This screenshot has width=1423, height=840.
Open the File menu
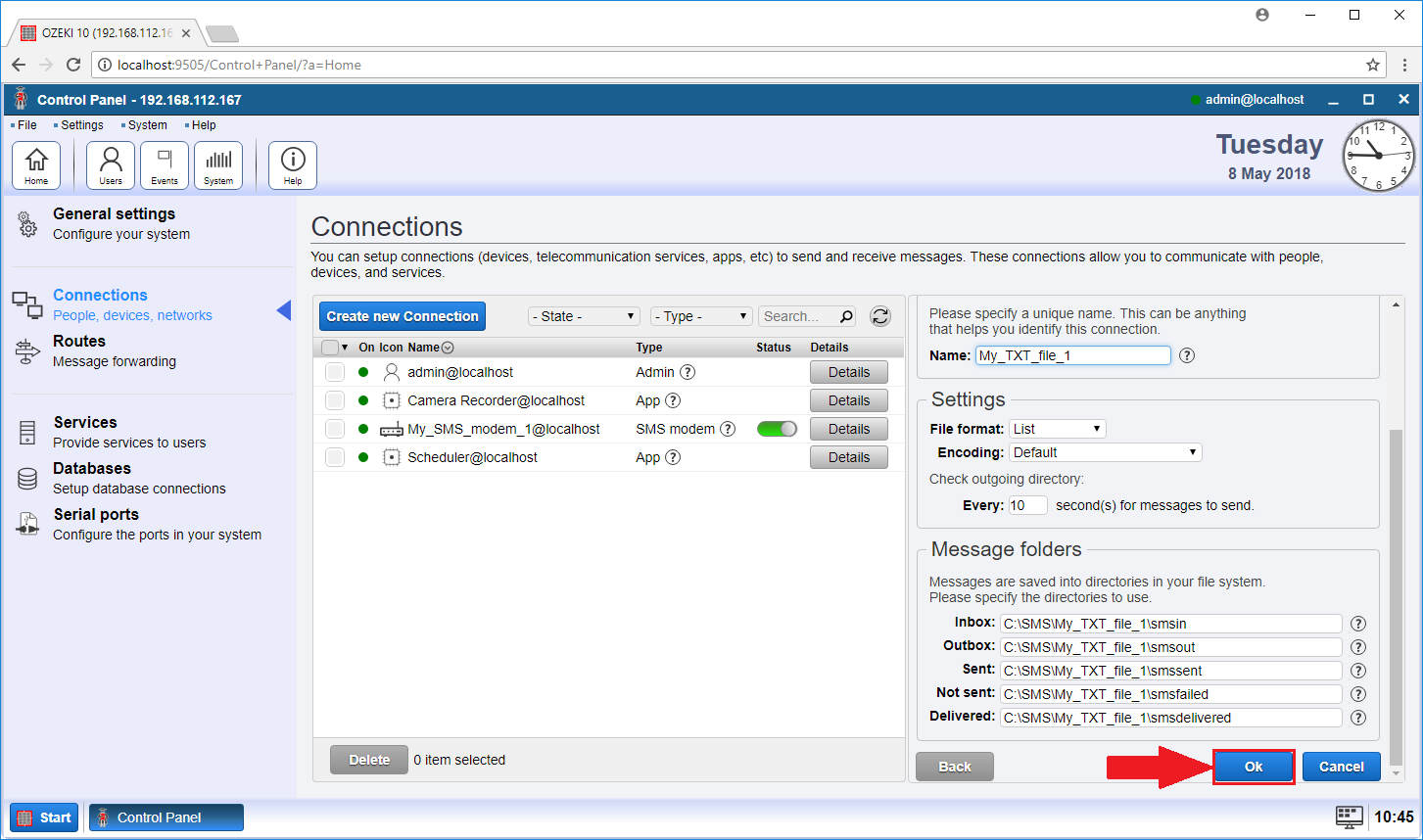click(x=26, y=125)
